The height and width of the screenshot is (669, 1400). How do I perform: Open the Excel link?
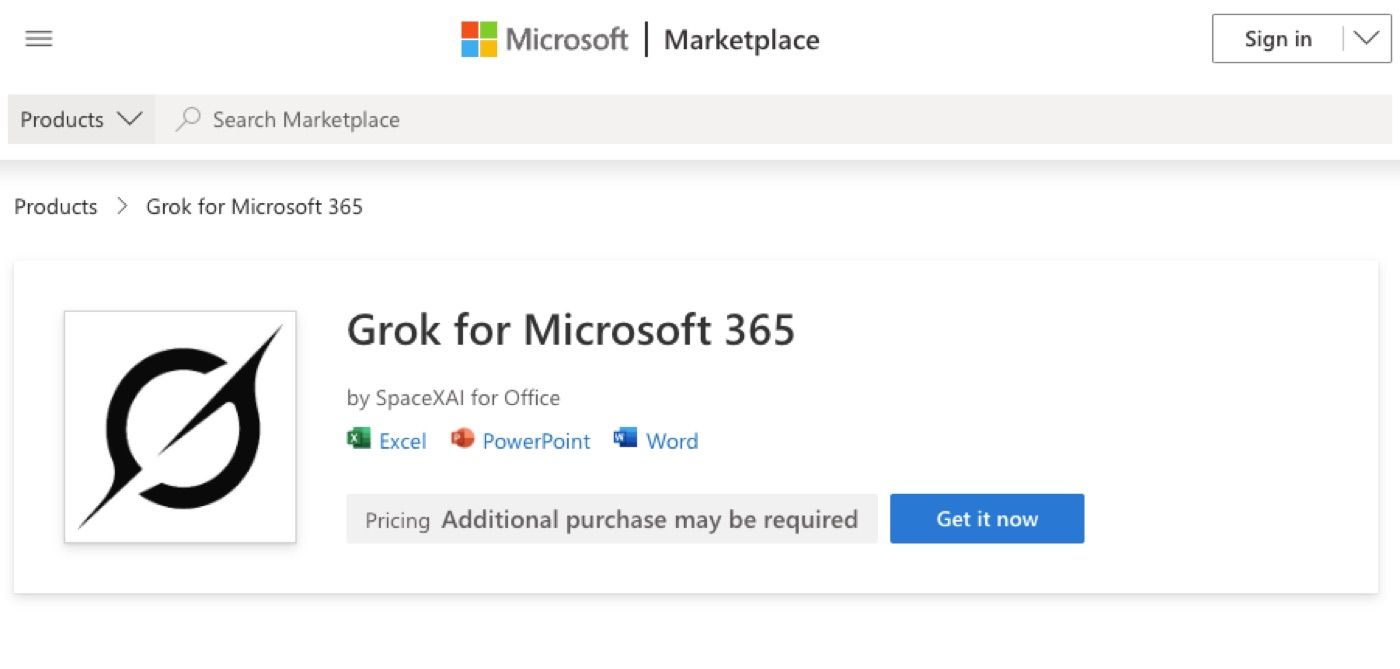(x=403, y=441)
